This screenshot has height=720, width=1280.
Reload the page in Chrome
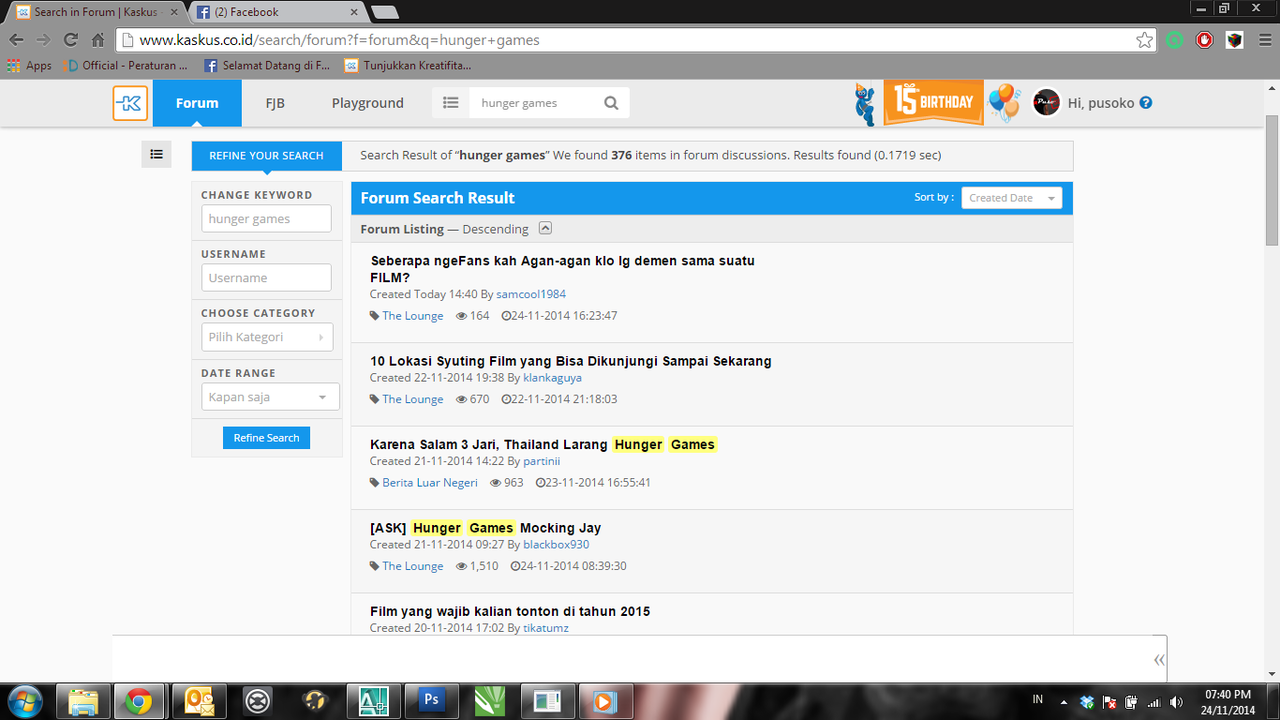(x=70, y=40)
